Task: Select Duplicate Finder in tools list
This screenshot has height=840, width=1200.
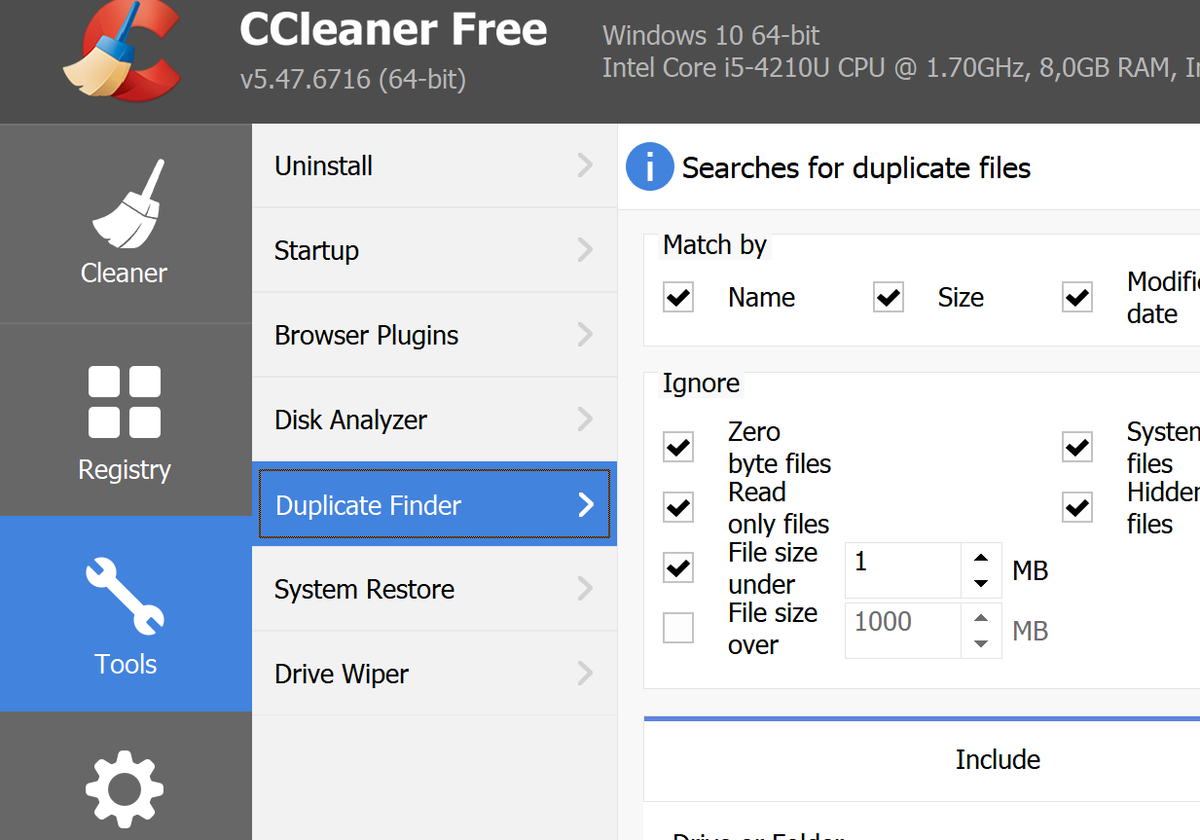Action: pyautogui.click(x=434, y=505)
